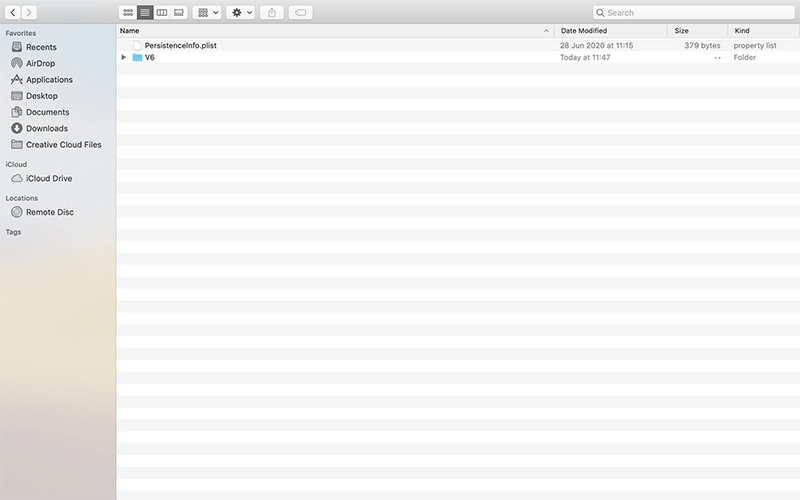
Task: Focus the Search field
Action: tap(694, 12)
